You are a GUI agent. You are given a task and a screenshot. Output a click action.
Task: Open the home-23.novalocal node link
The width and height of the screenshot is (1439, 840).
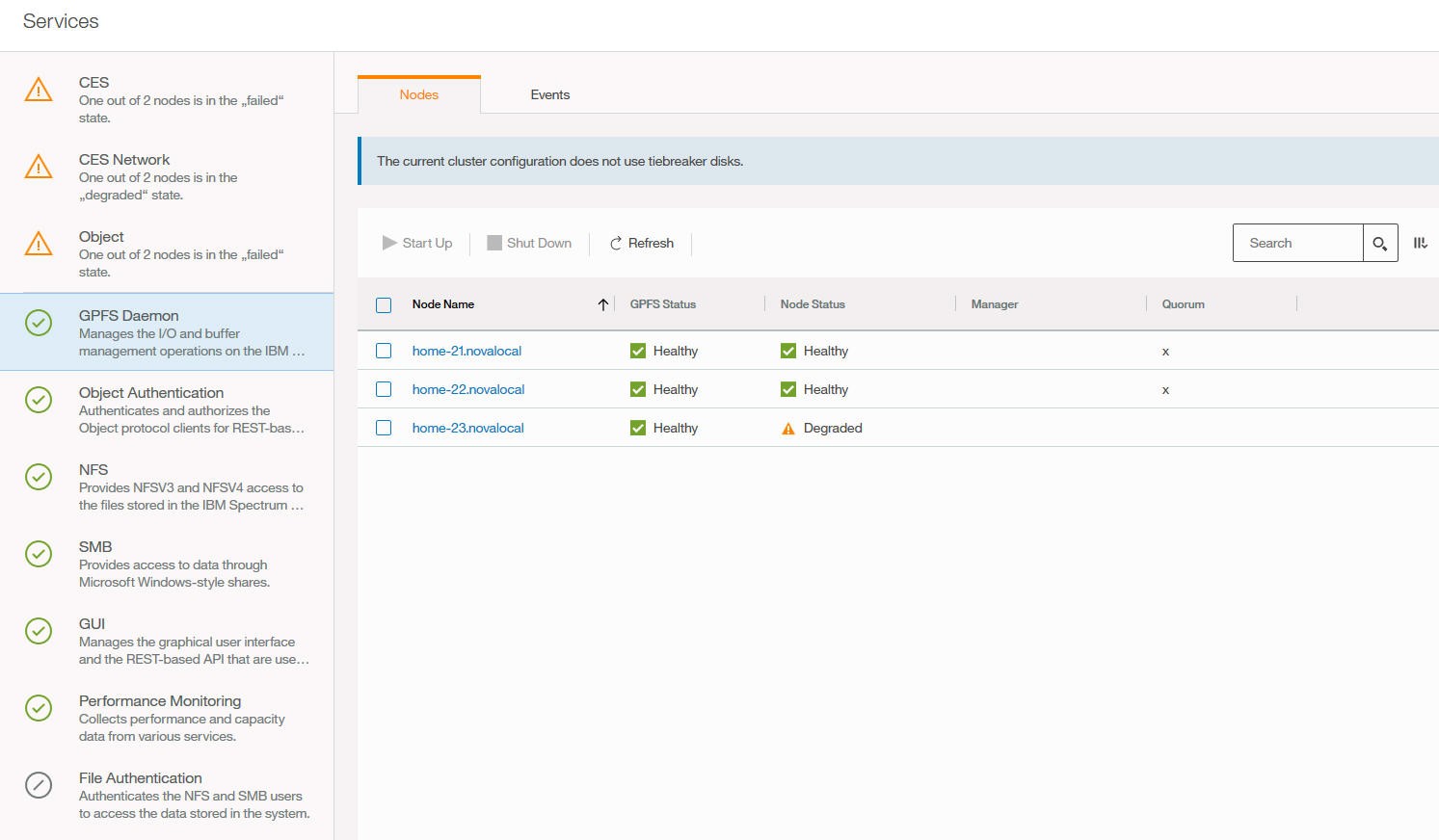pos(468,428)
